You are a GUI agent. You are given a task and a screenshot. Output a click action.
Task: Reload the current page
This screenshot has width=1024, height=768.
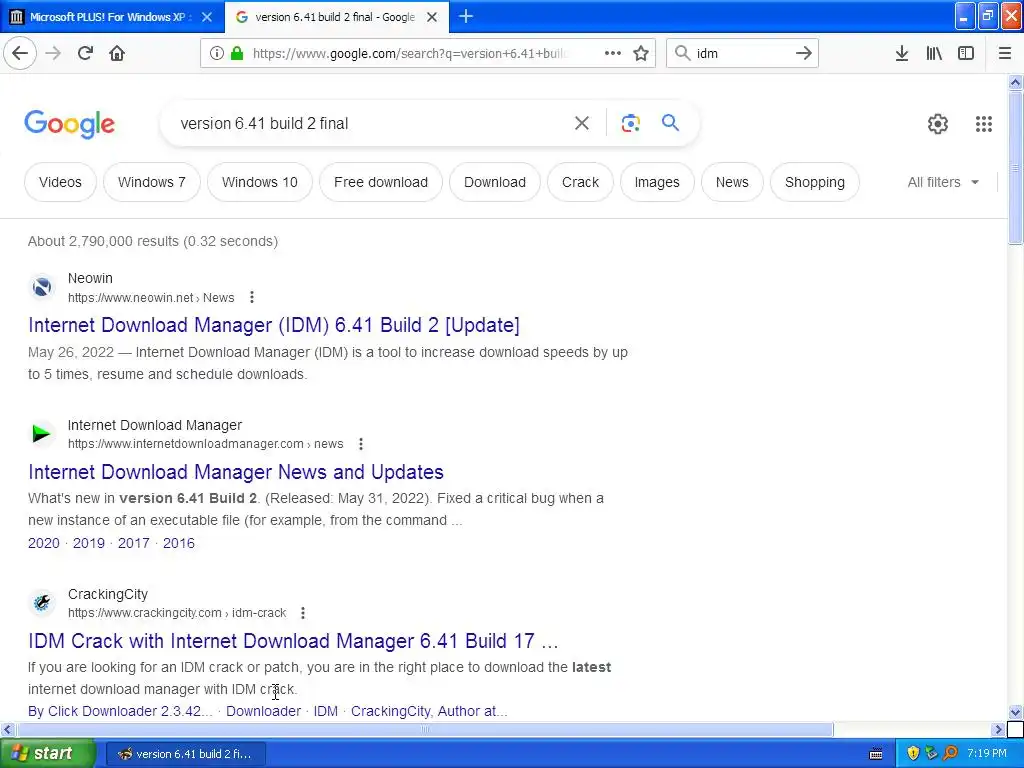coord(85,53)
